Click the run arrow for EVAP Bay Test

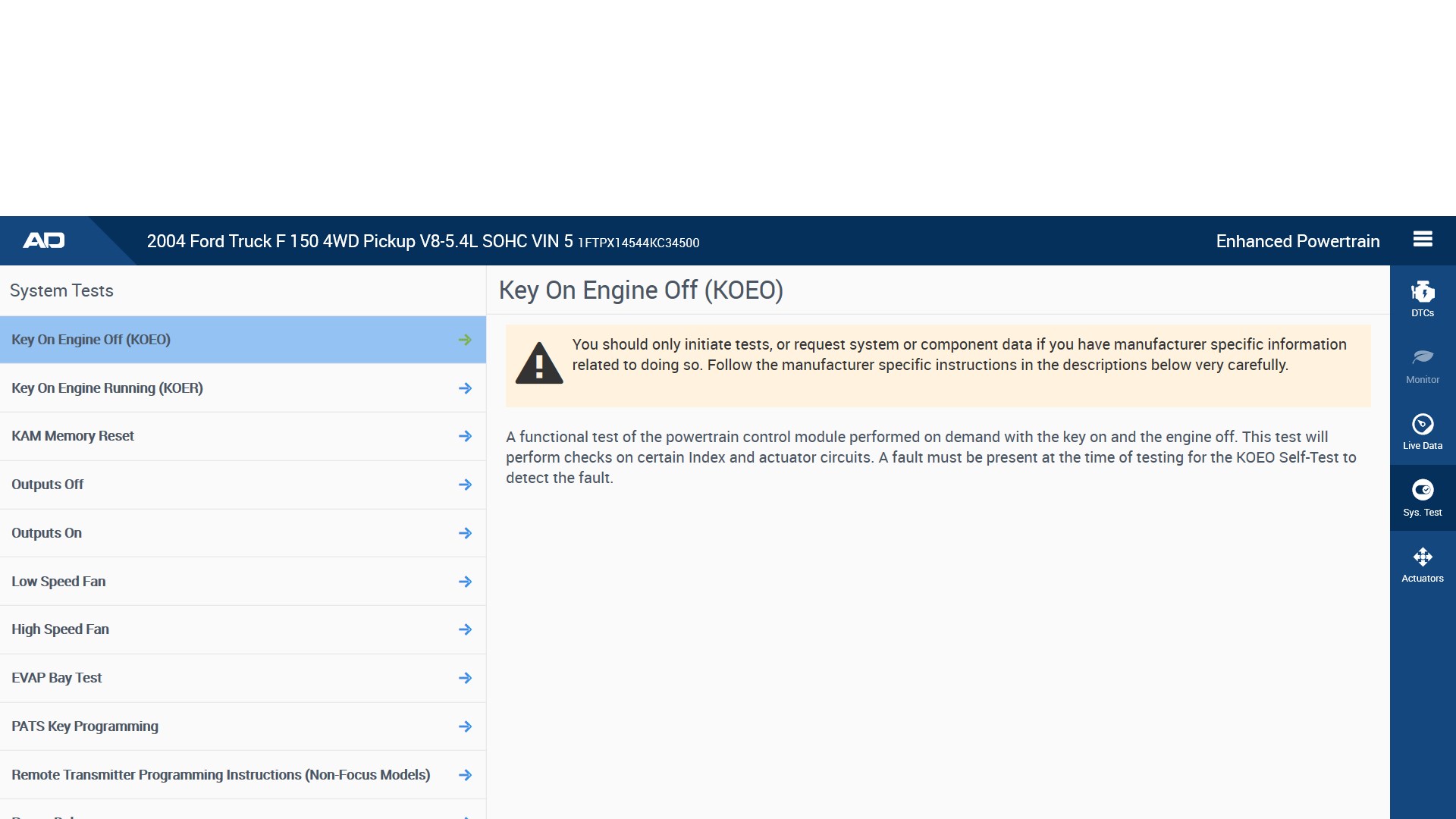point(465,678)
